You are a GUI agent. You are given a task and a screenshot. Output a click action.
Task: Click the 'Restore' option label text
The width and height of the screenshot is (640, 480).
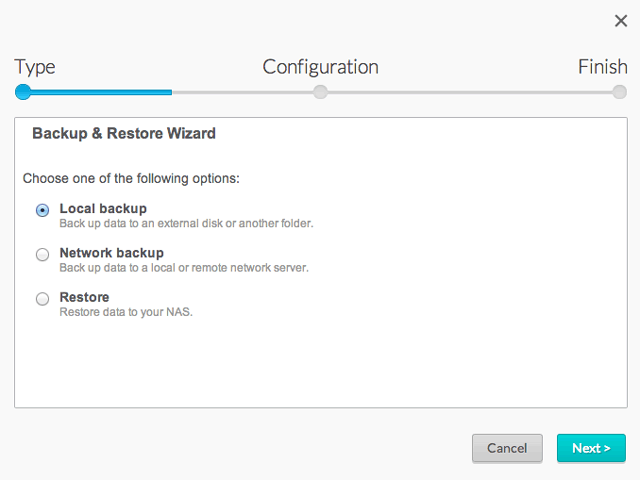tap(84, 297)
